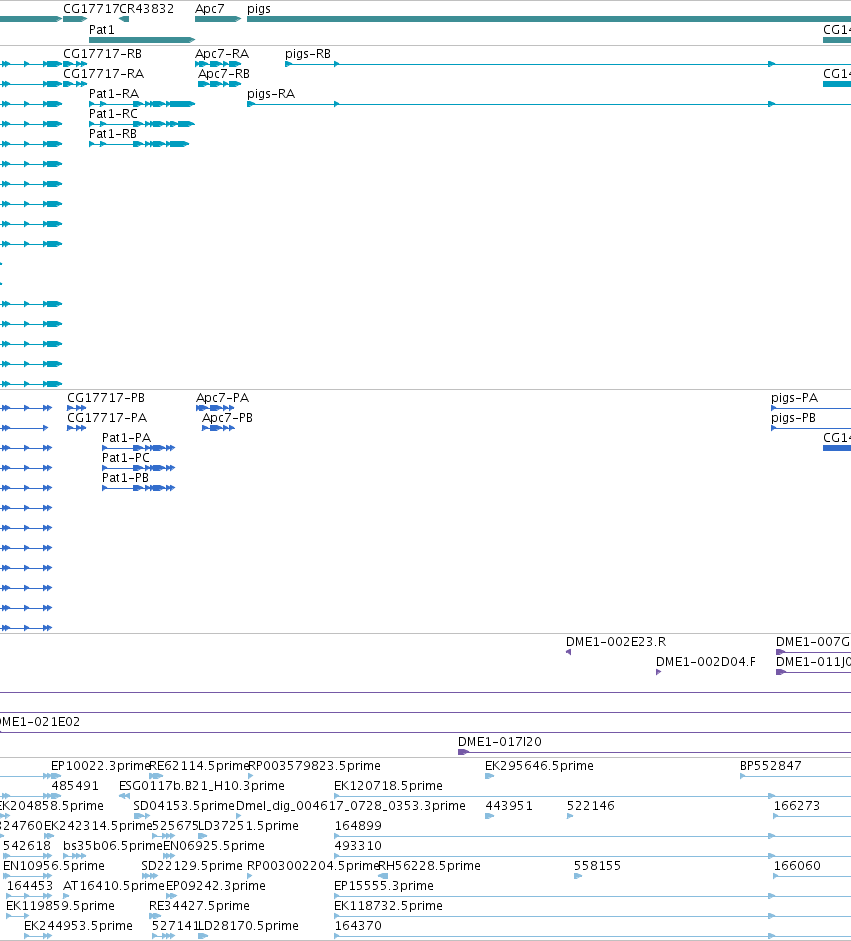This screenshot has width=851, height=941.
Task: Select protein Apc7-PB
Action: point(227,418)
